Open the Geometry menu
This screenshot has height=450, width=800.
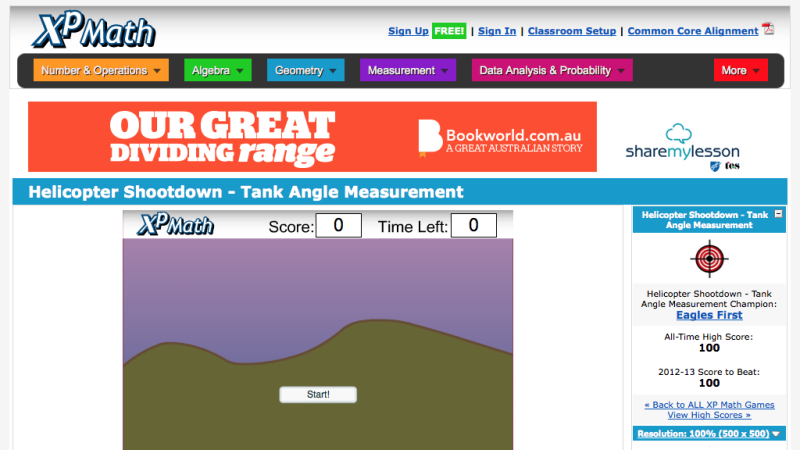click(x=305, y=71)
